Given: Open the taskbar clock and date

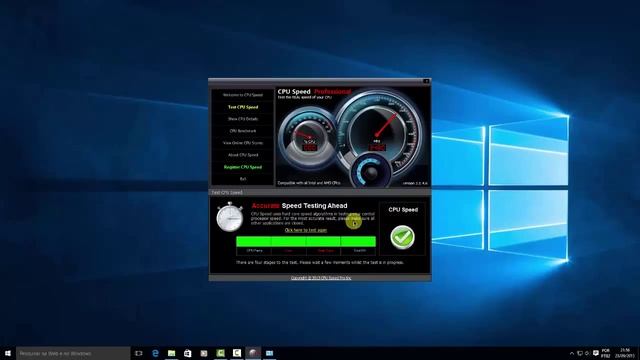Looking at the screenshot, I should click(x=625, y=353).
